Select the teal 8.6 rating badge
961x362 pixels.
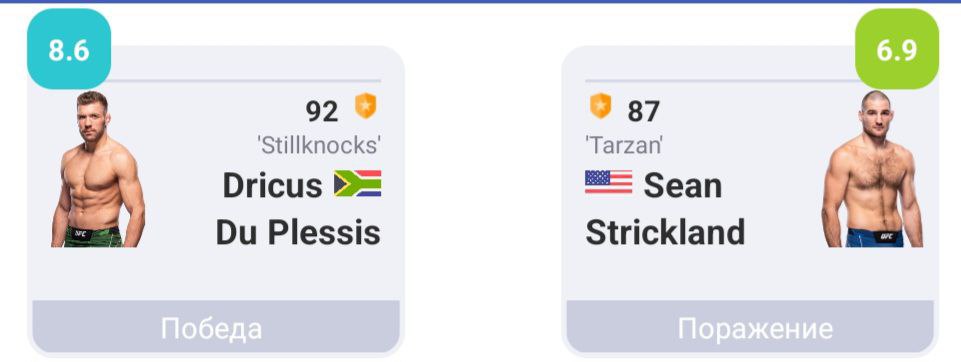(x=69, y=49)
